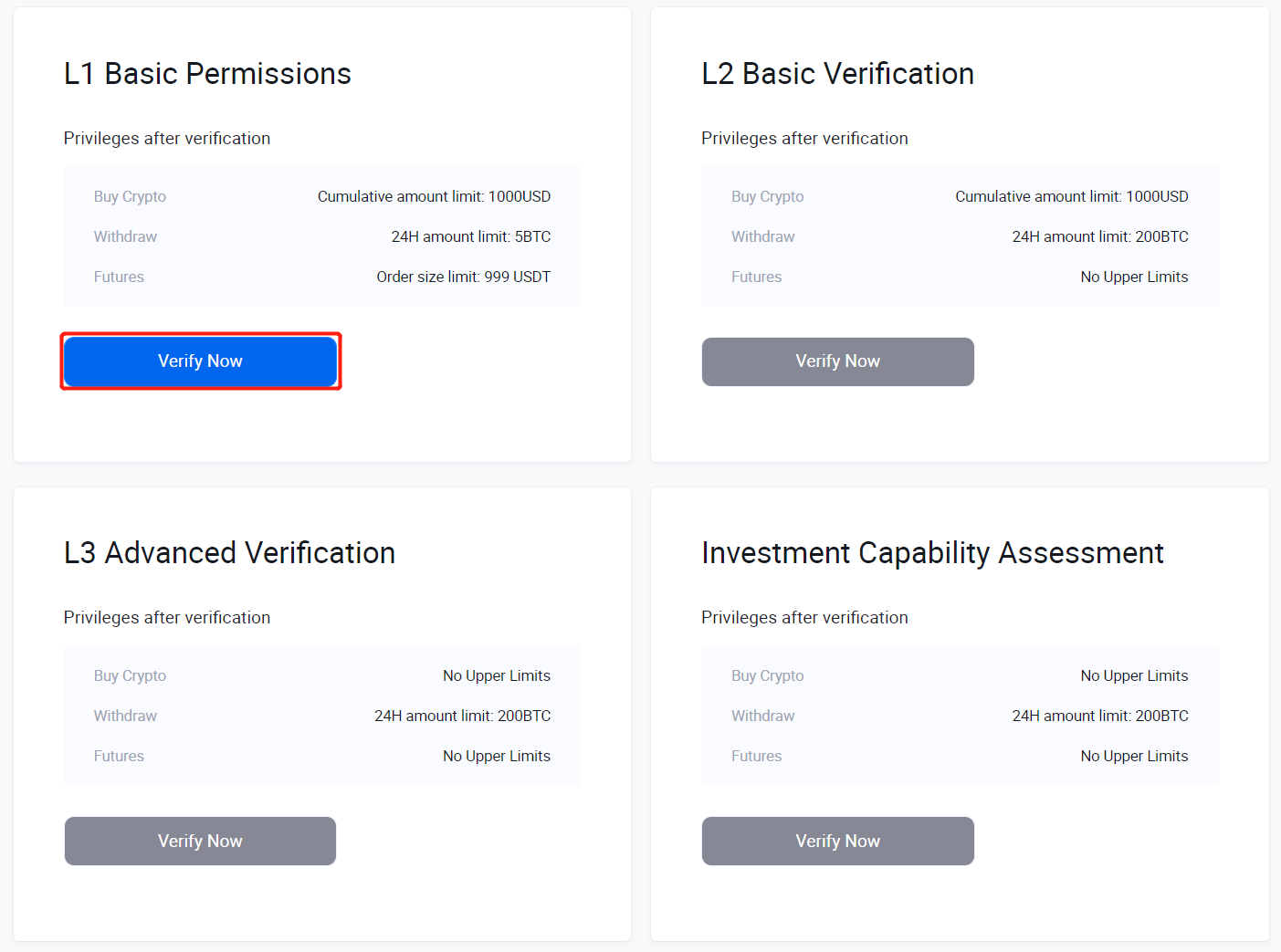
Task: Click L2 Withdraw row label
Action: [762, 236]
